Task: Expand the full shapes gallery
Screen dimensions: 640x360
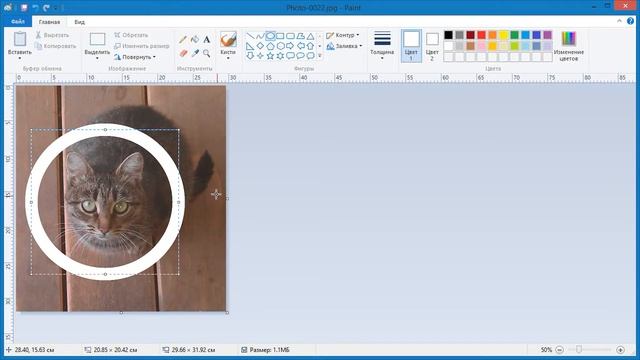Action: click(320, 56)
